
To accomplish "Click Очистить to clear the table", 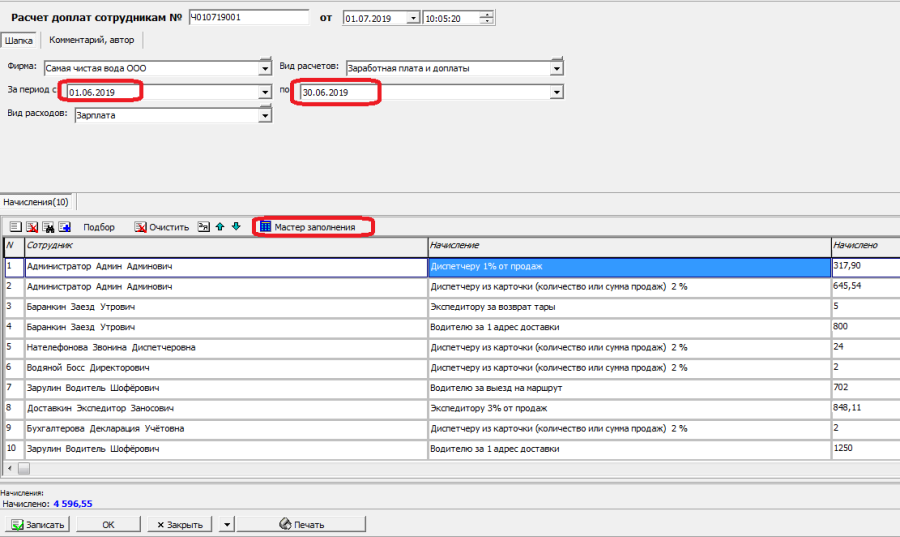I will 162,227.
